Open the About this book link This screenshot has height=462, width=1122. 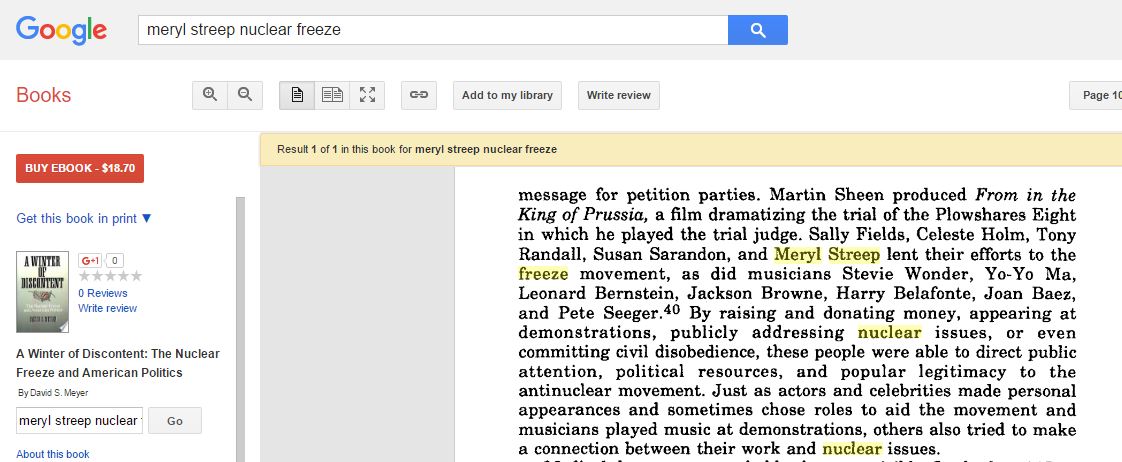[53, 454]
